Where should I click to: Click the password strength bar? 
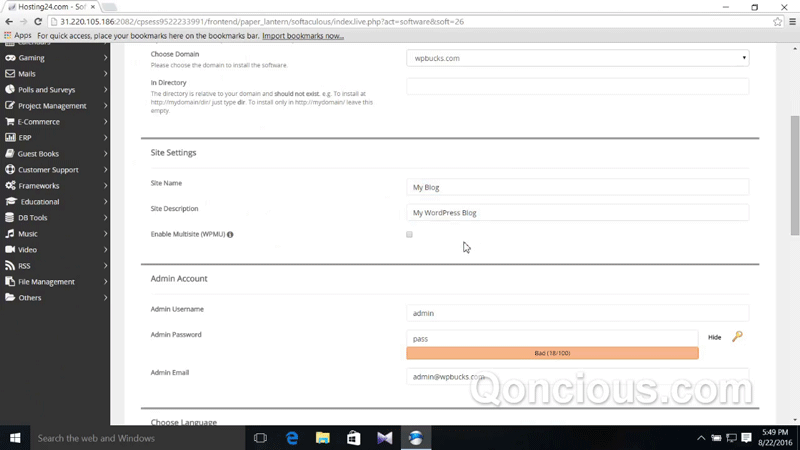point(552,353)
